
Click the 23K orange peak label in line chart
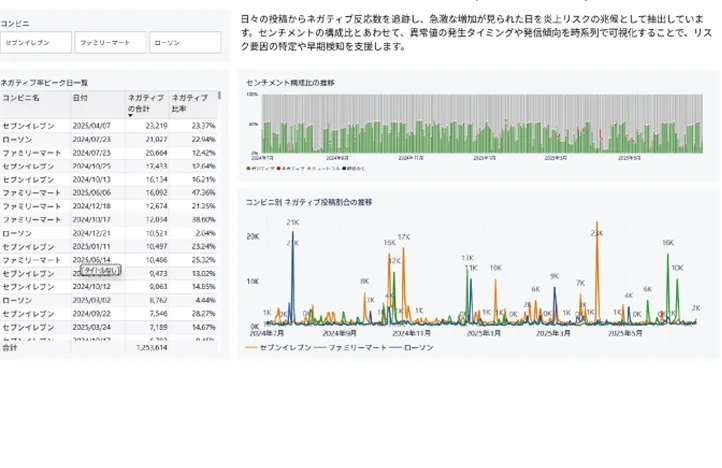[597, 234]
